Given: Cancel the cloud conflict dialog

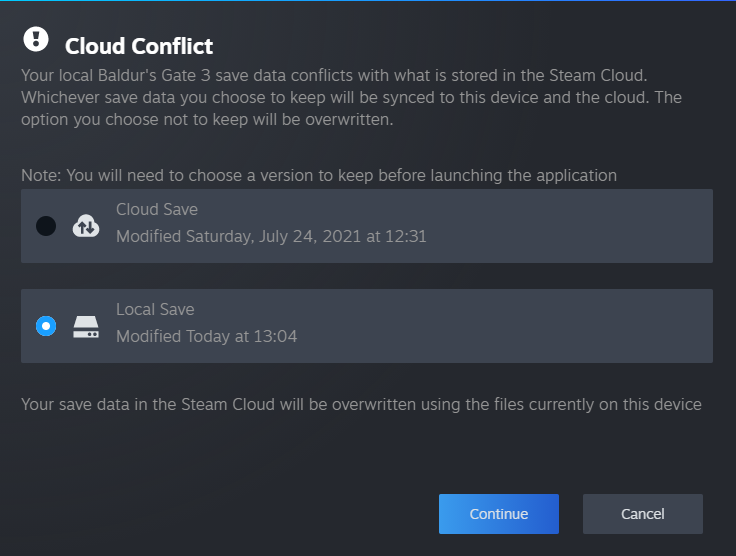Looking at the screenshot, I should click(642, 514).
